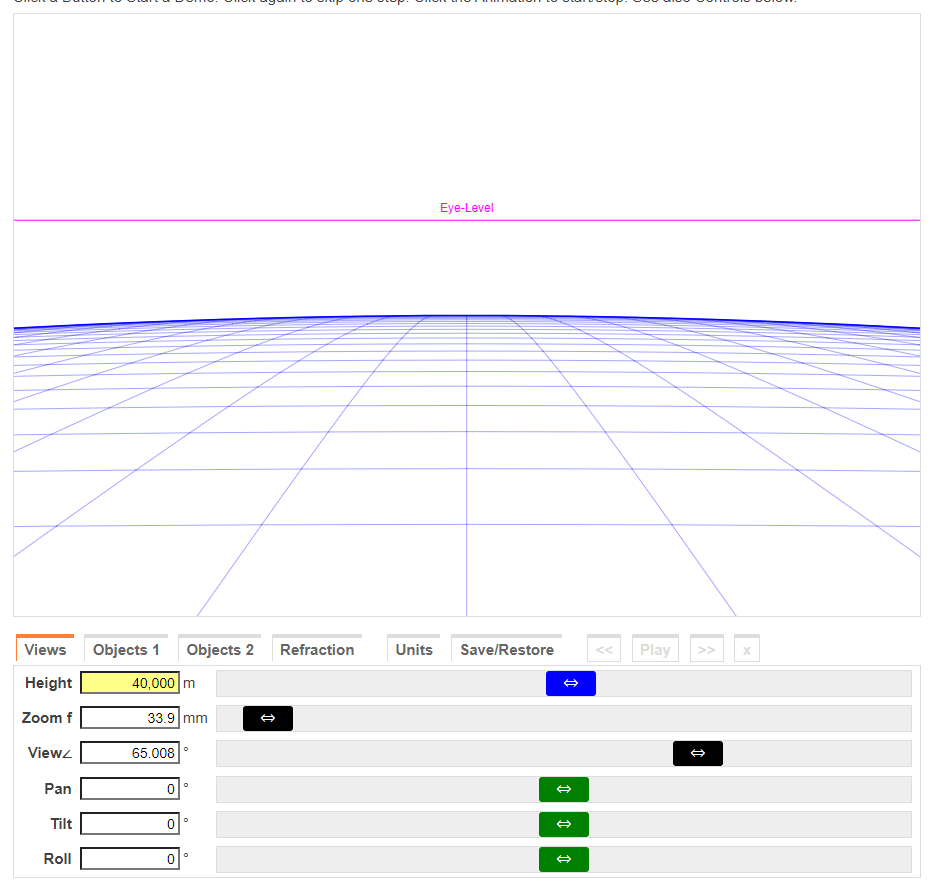Click the yellow Height input field
Screen dimensions: 936x889
click(130, 683)
